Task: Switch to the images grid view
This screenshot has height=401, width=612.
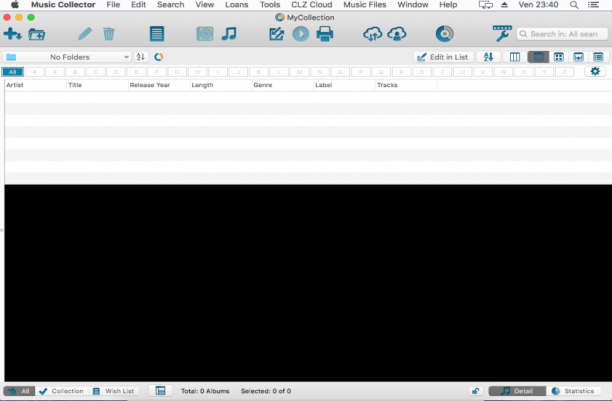Action: pos(559,57)
